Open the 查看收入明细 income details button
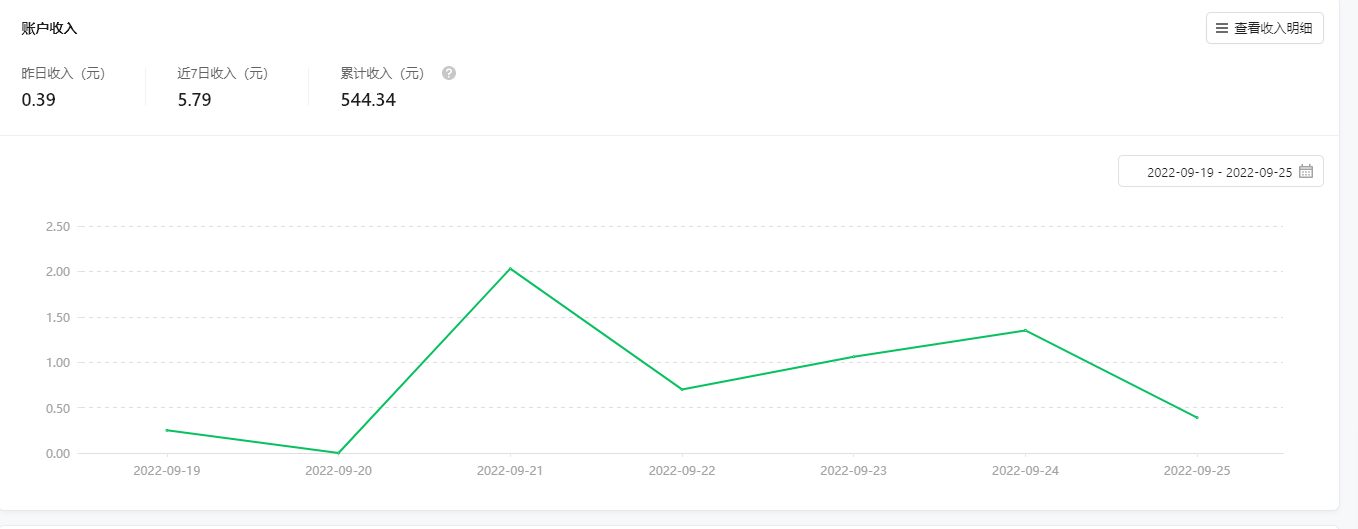 click(x=1264, y=29)
